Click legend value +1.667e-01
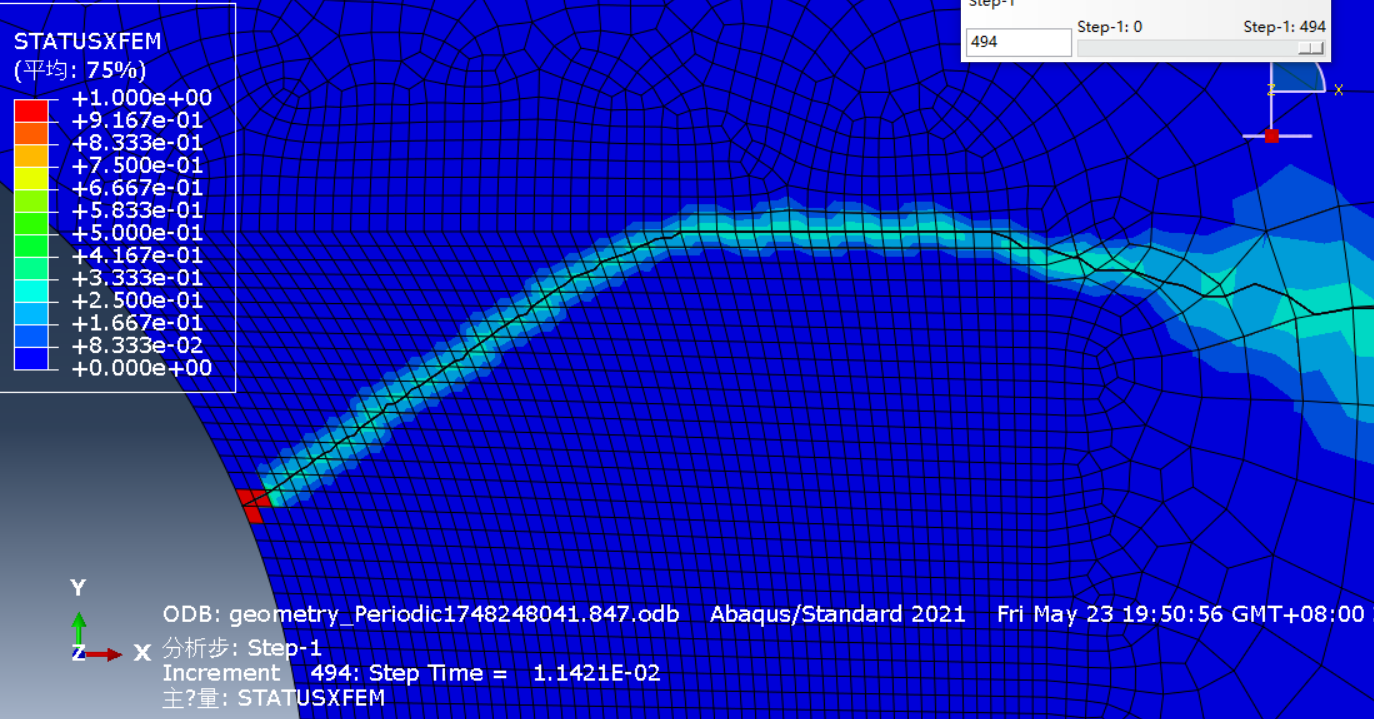The image size is (1374, 719). [x=138, y=323]
